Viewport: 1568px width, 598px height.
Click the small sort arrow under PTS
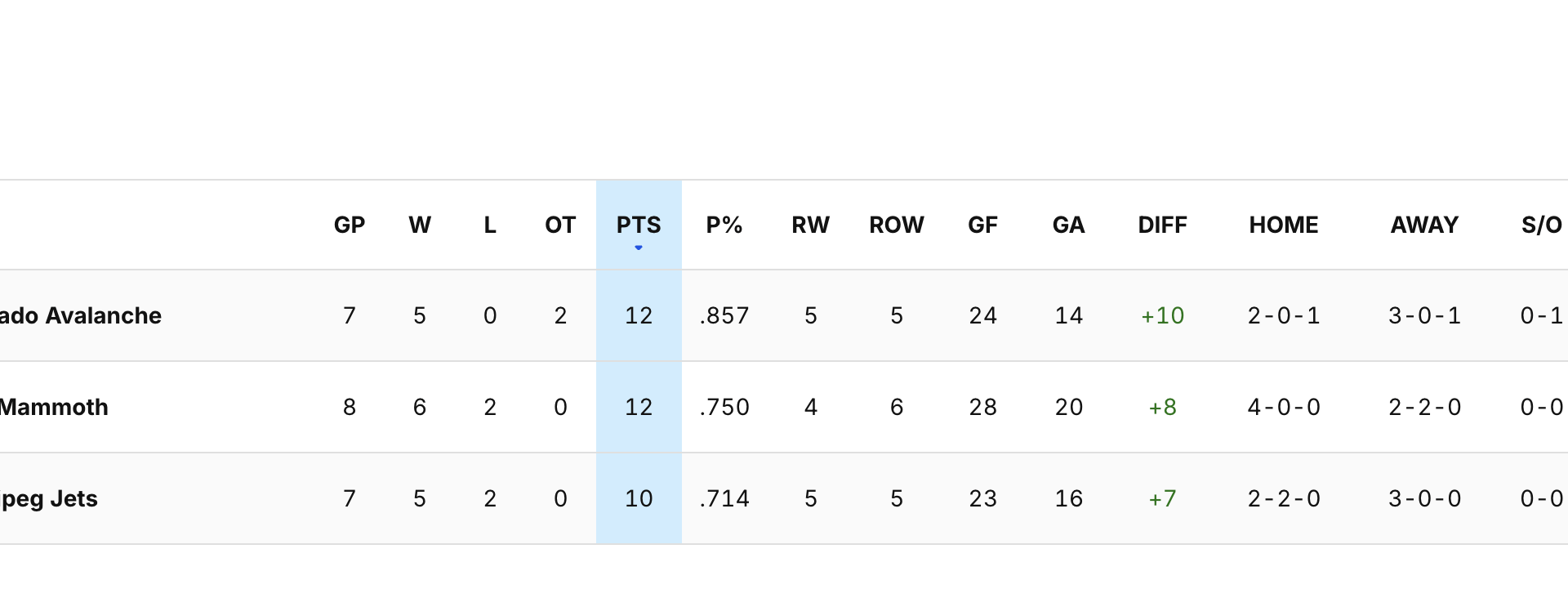[639, 248]
